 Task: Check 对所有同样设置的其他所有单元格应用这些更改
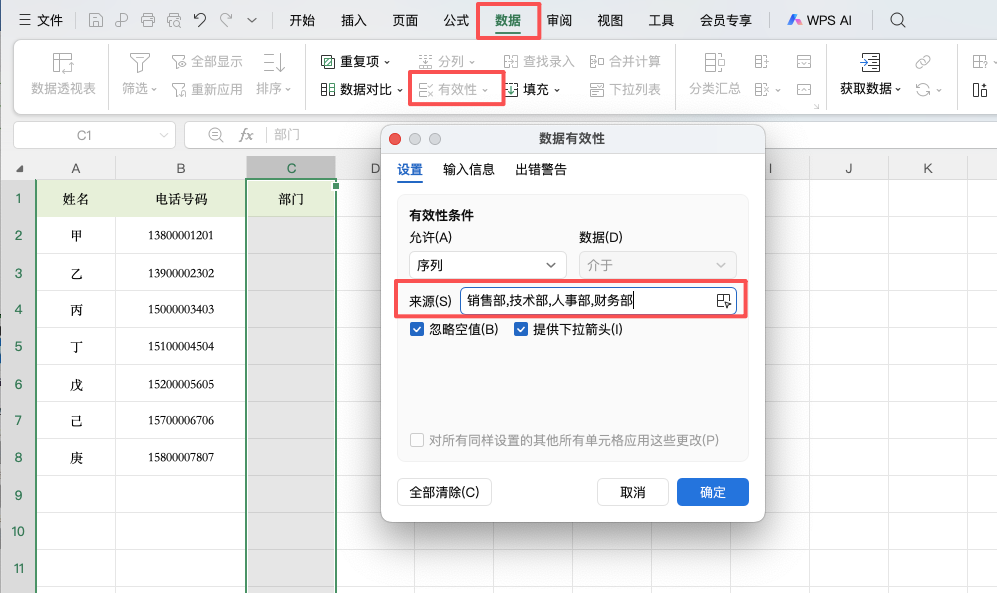(x=417, y=440)
